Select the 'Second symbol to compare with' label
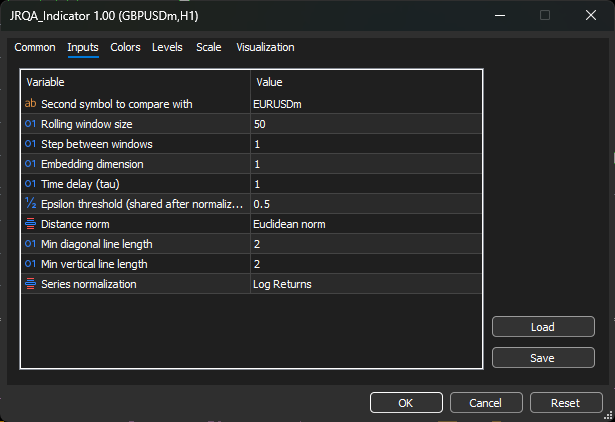 [x=117, y=104]
